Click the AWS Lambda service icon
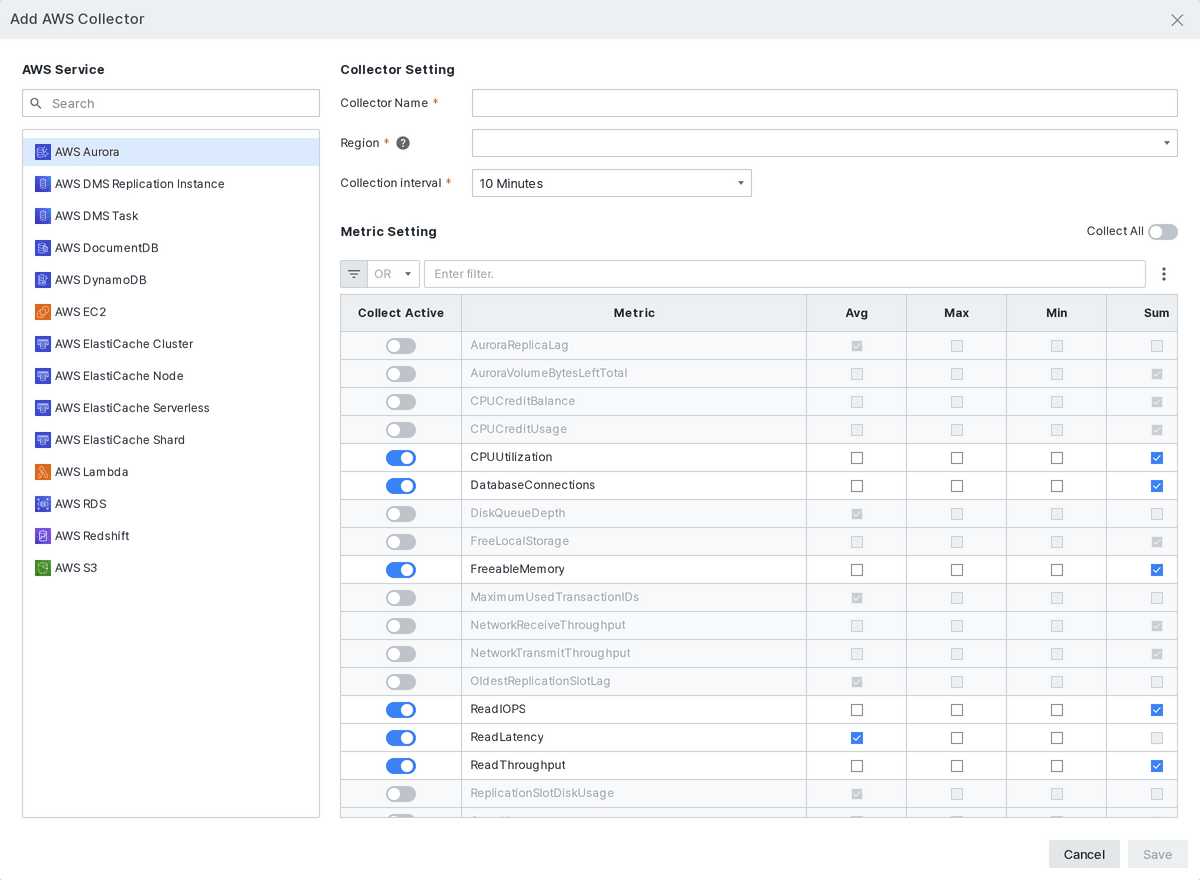 (x=43, y=472)
